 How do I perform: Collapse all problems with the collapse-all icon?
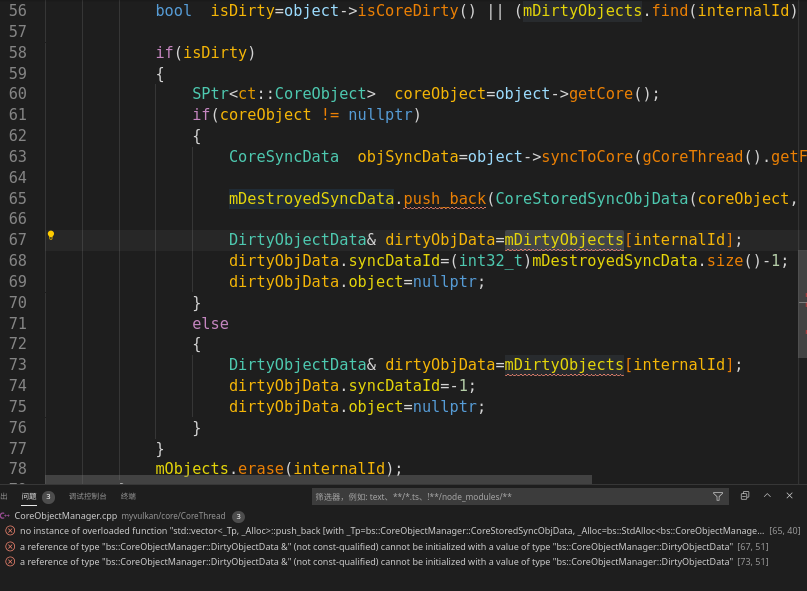745,496
